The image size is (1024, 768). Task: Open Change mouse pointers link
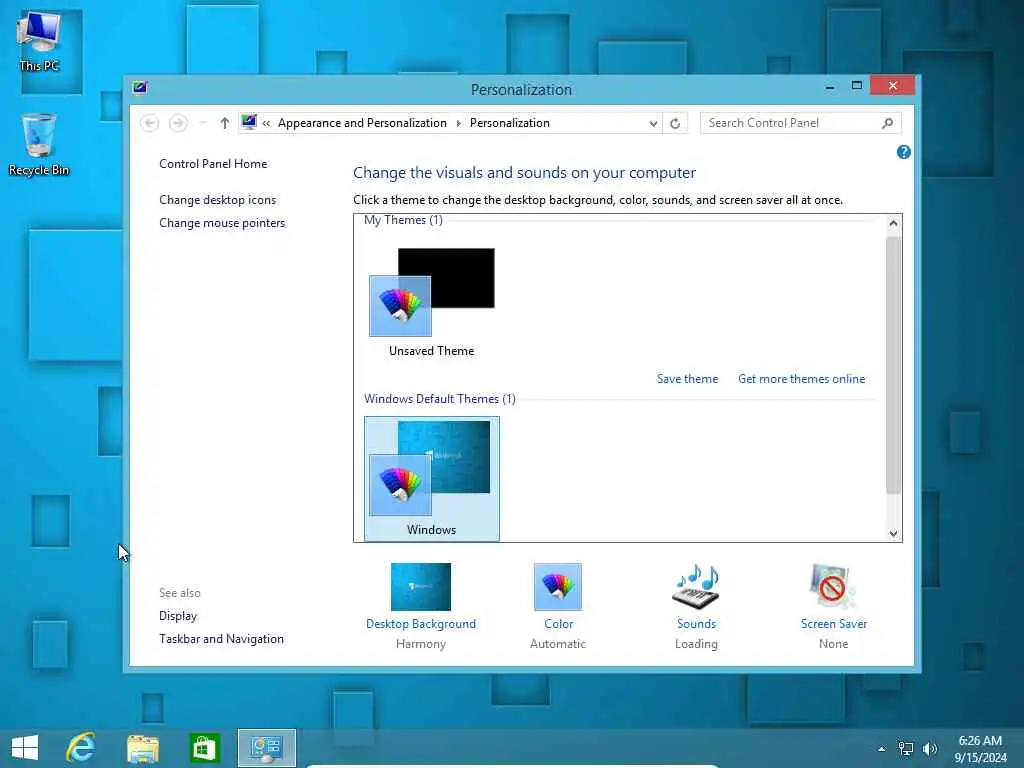pyautogui.click(x=222, y=223)
